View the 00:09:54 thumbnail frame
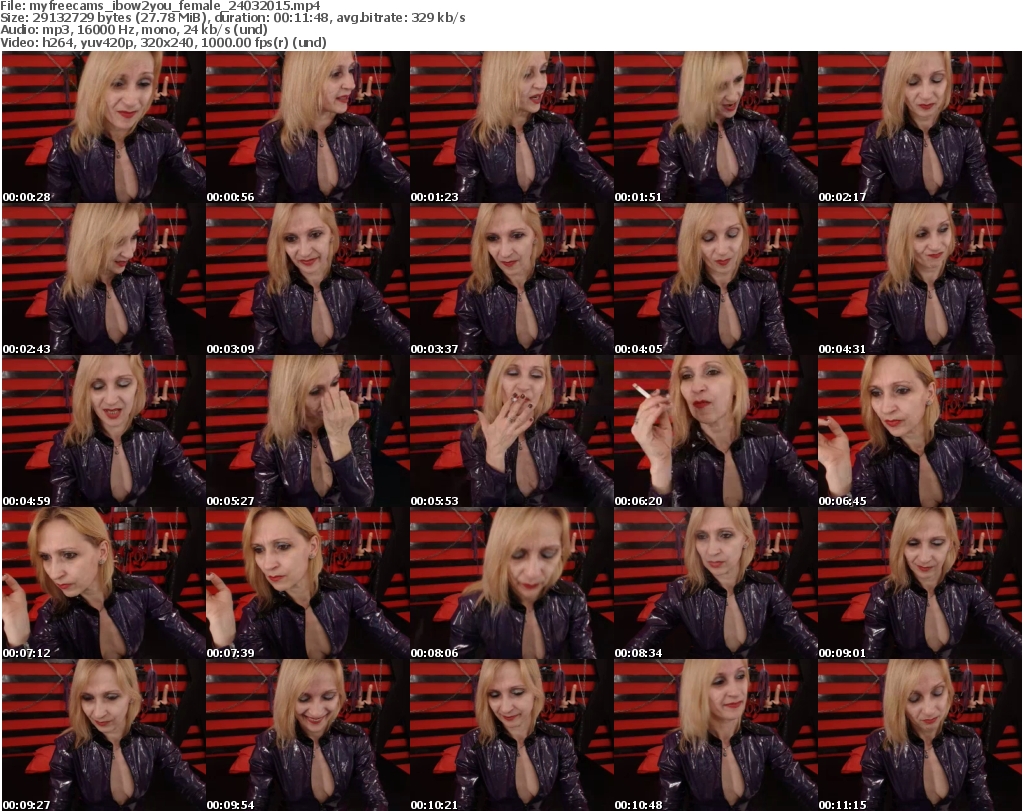 pos(308,735)
